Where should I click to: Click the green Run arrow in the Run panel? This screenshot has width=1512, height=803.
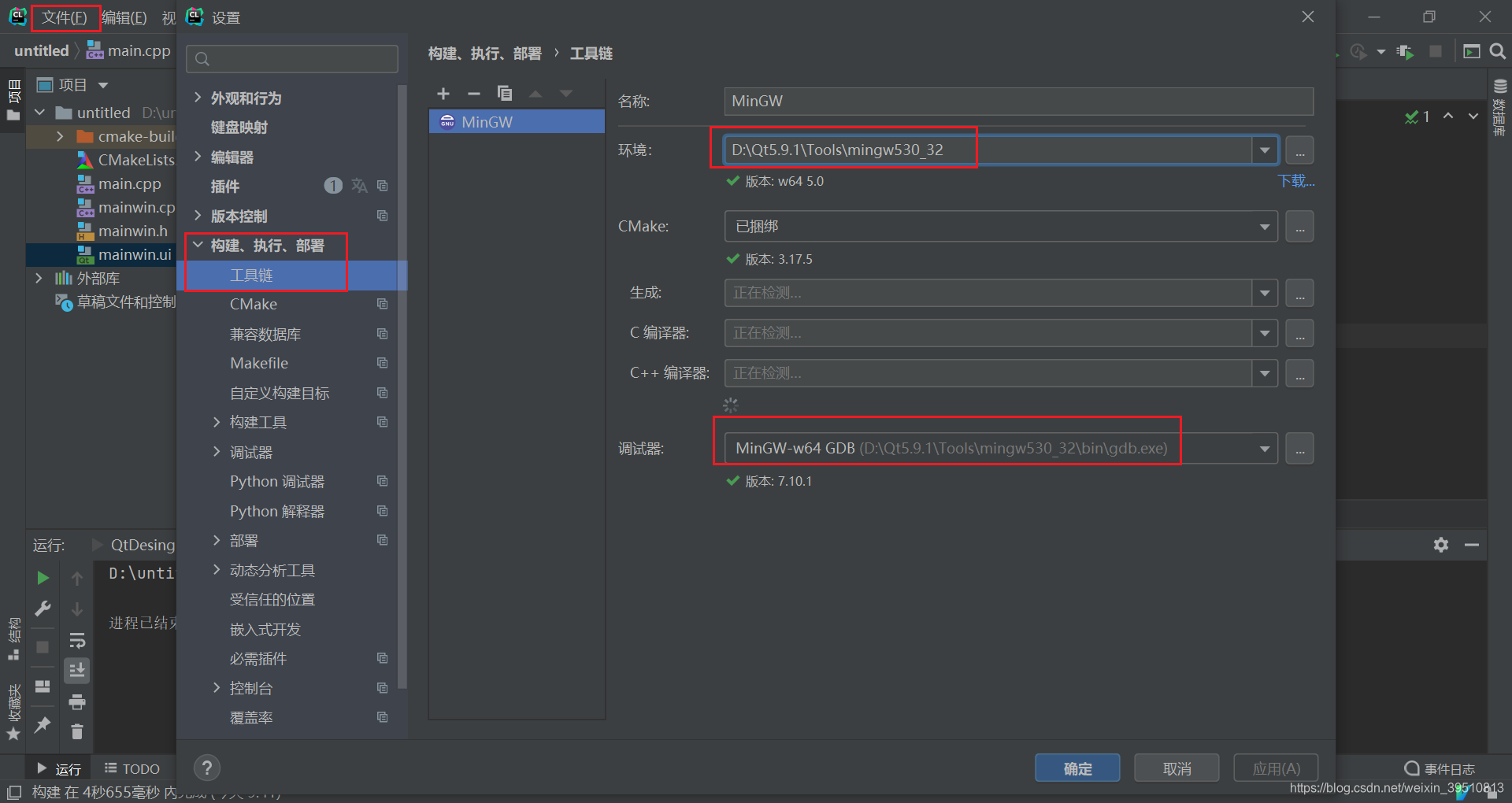click(x=43, y=578)
